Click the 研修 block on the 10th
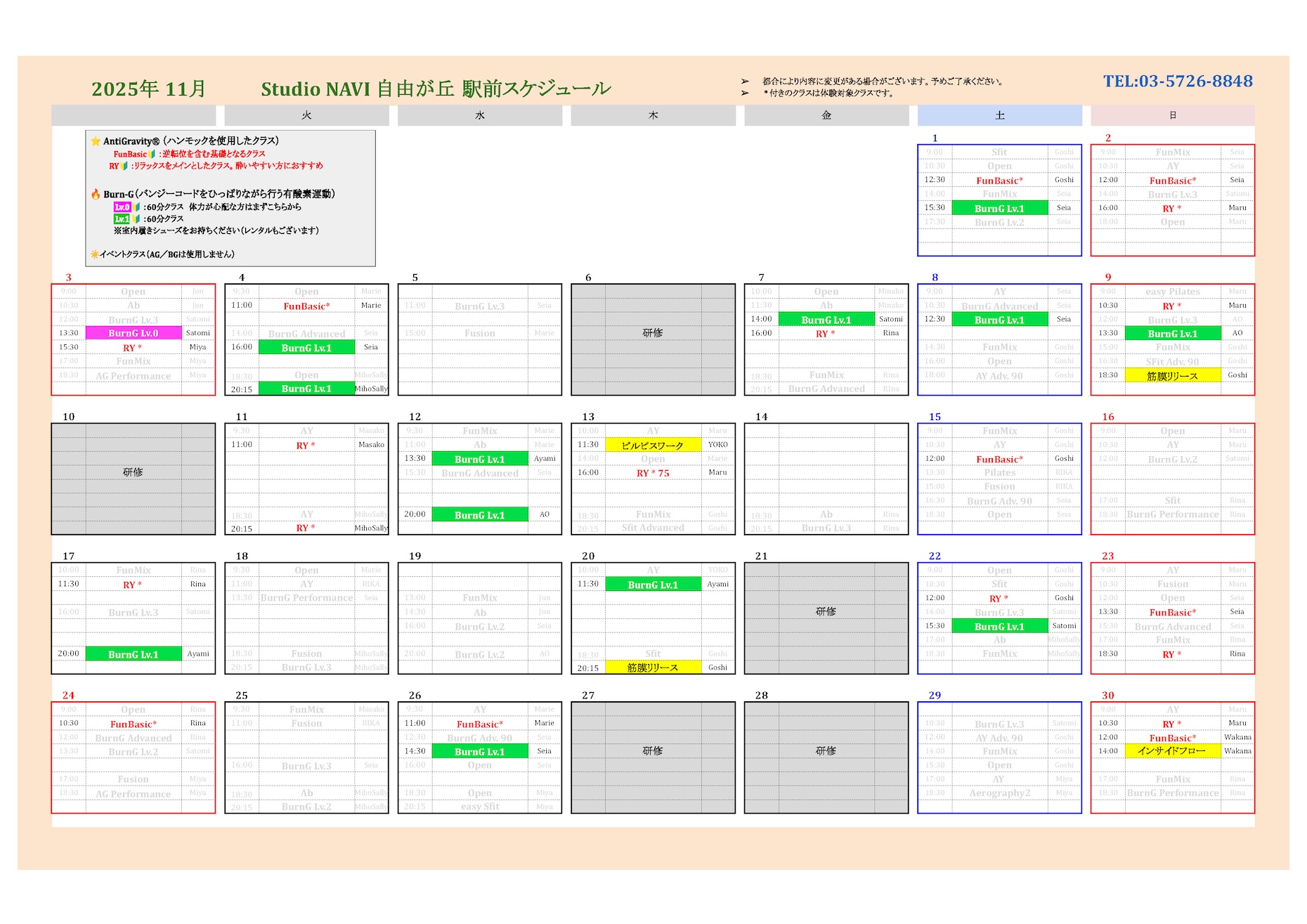The width and height of the screenshot is (1307, 924). 134,472
